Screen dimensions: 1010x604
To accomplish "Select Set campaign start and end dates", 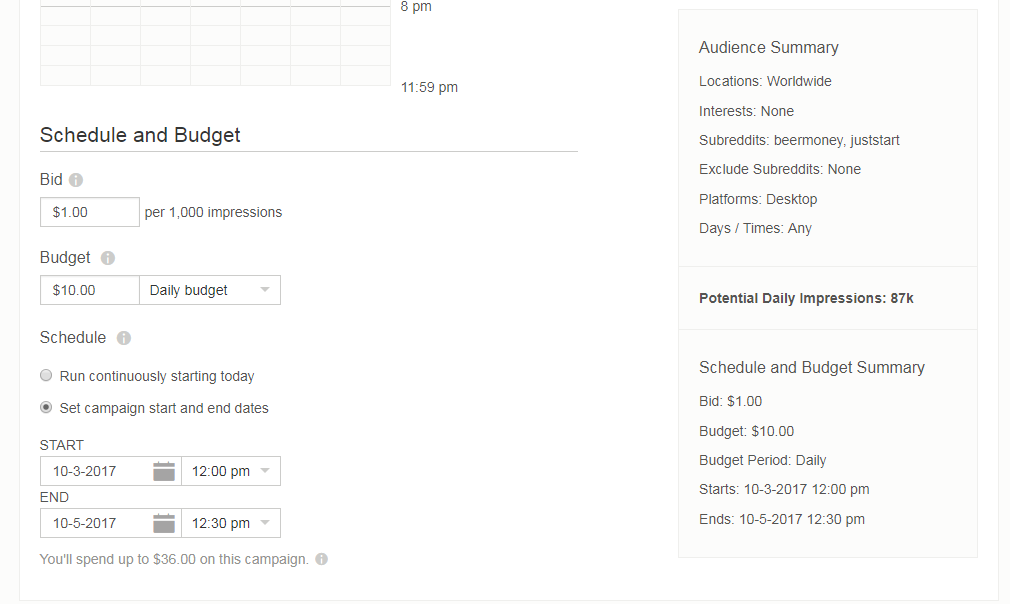I will [x=46, y=408].
